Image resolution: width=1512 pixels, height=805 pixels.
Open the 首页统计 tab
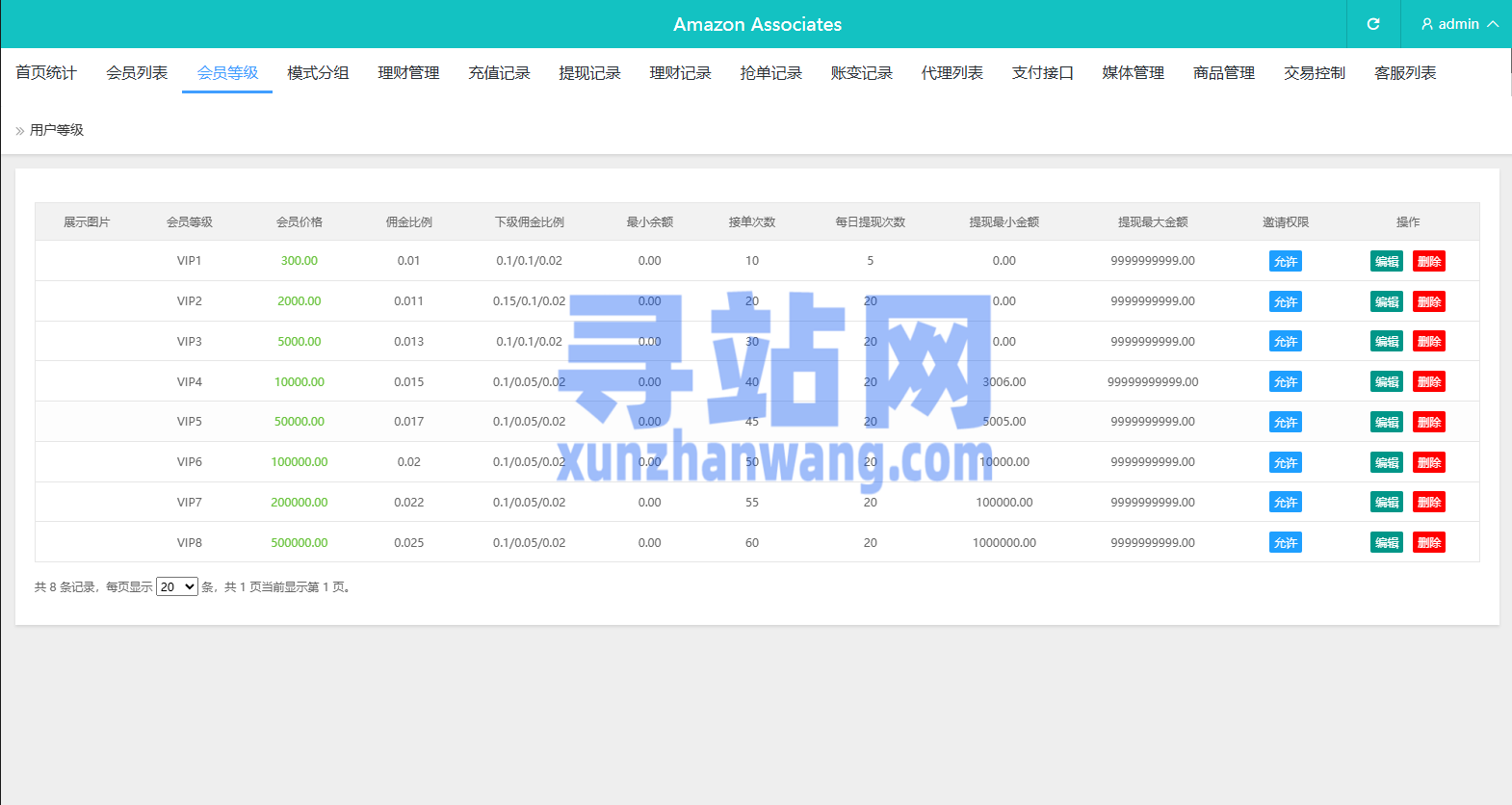pyautogui.click(x=46, y=73)
